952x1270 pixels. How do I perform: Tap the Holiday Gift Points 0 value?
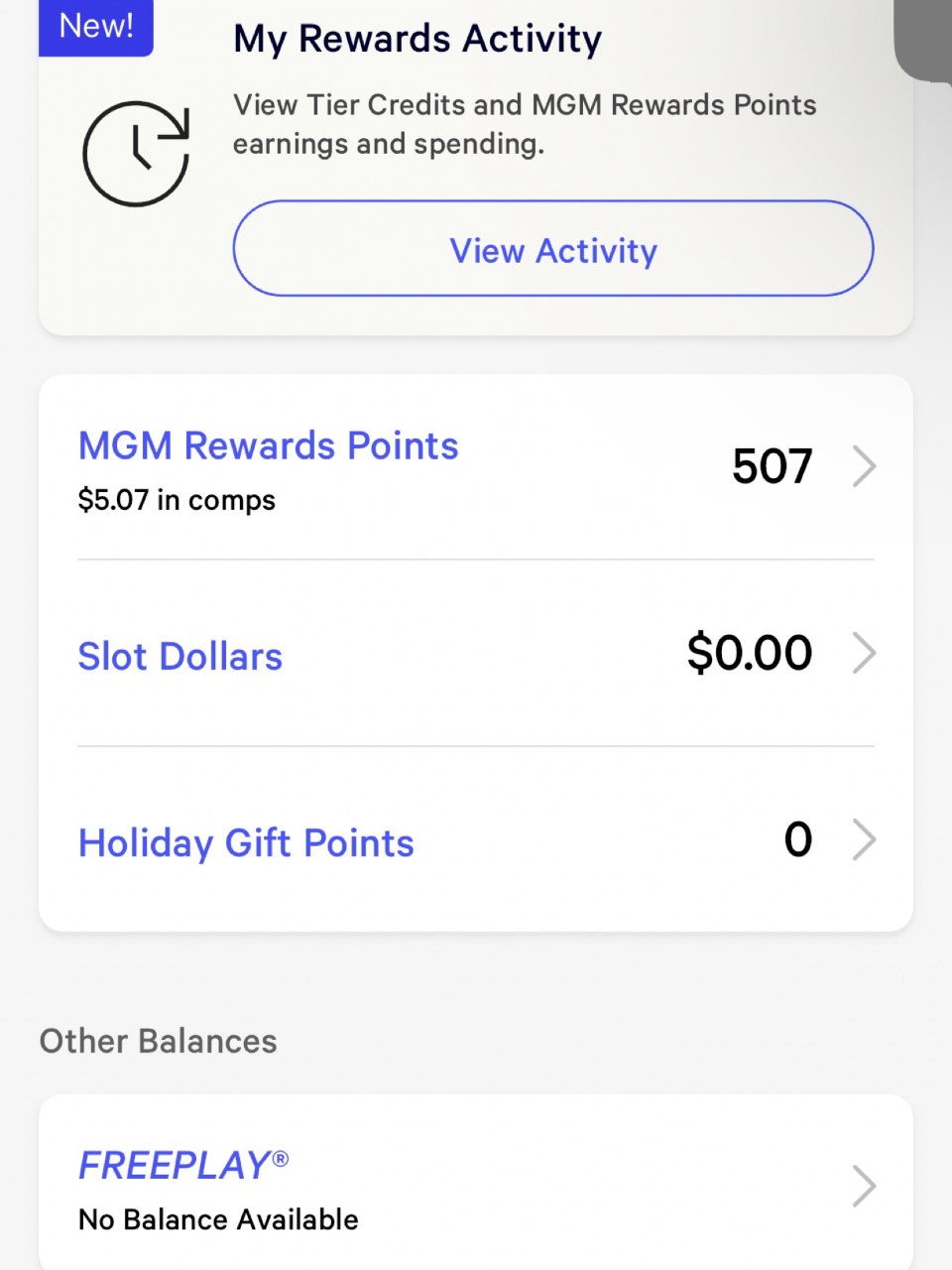797,839
